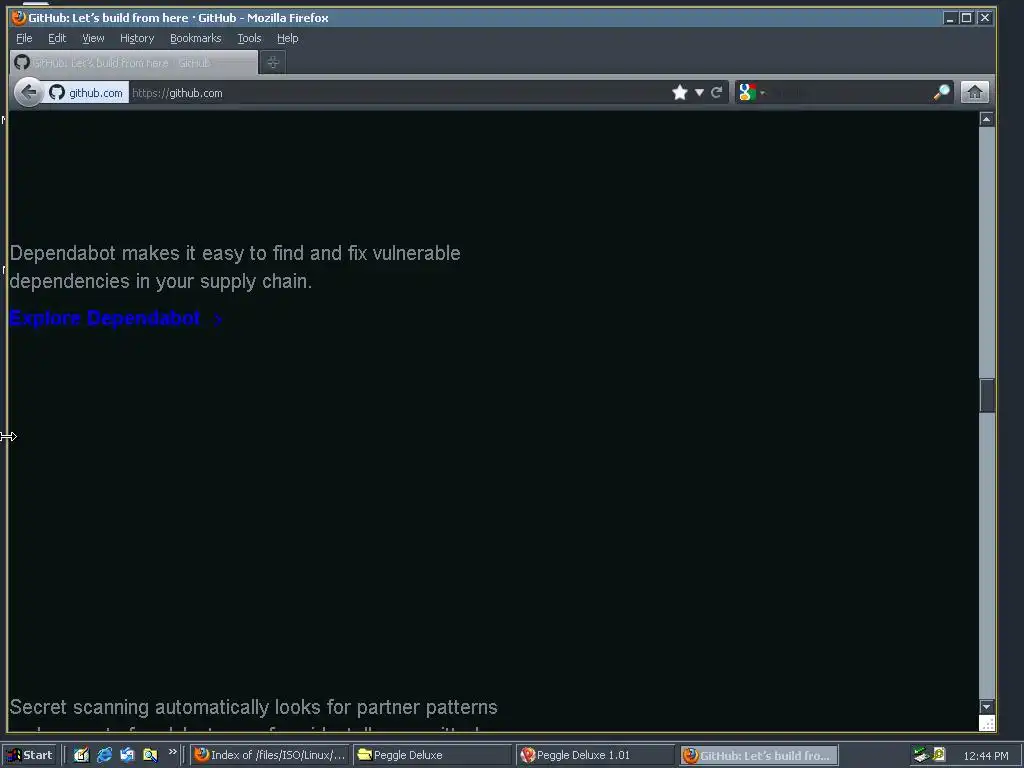Click the window resize grip corner
This screenshot has height=768, width=1024.
(987, 723)
